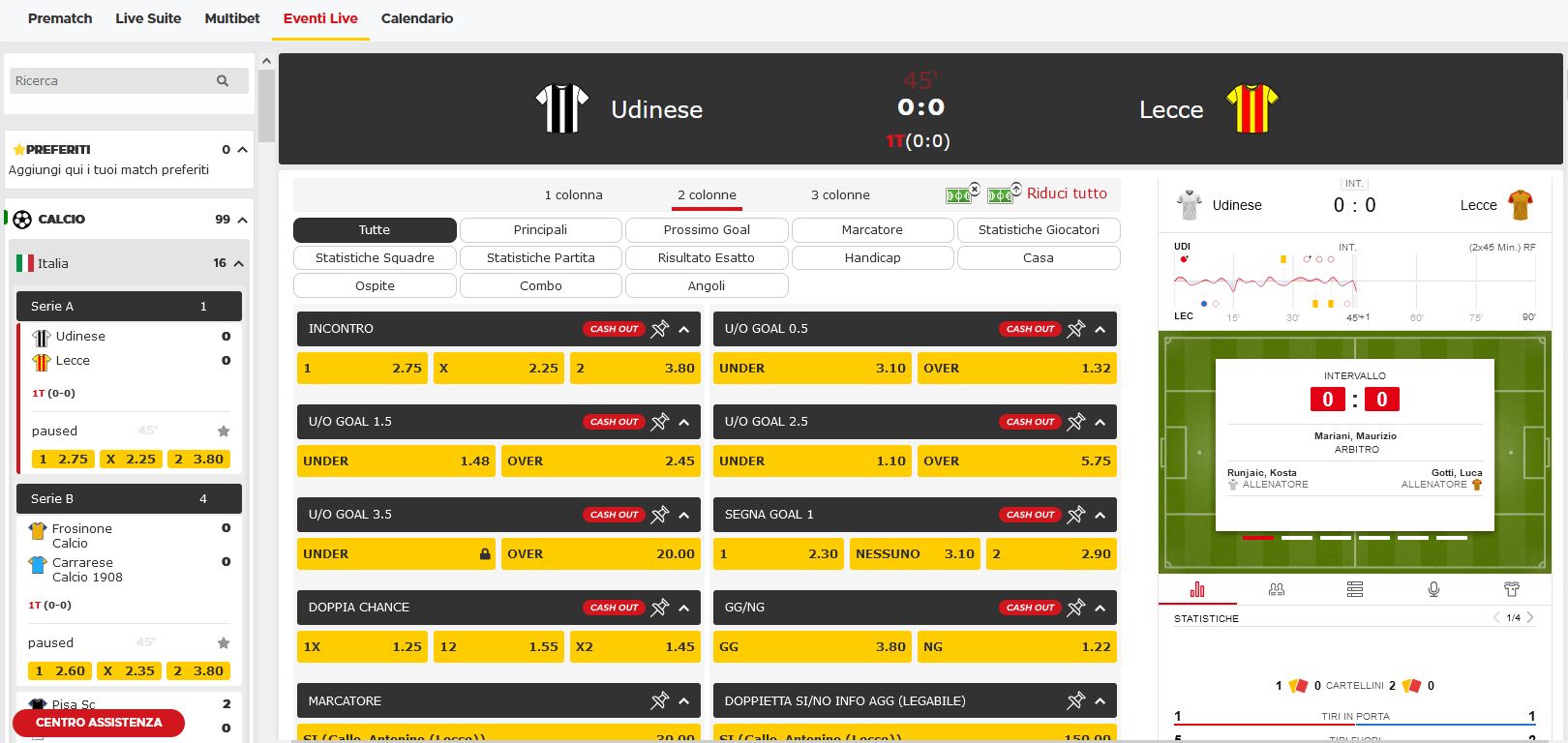Toggle the Principali market filter

pyautogui.click(x=541, y=230)
